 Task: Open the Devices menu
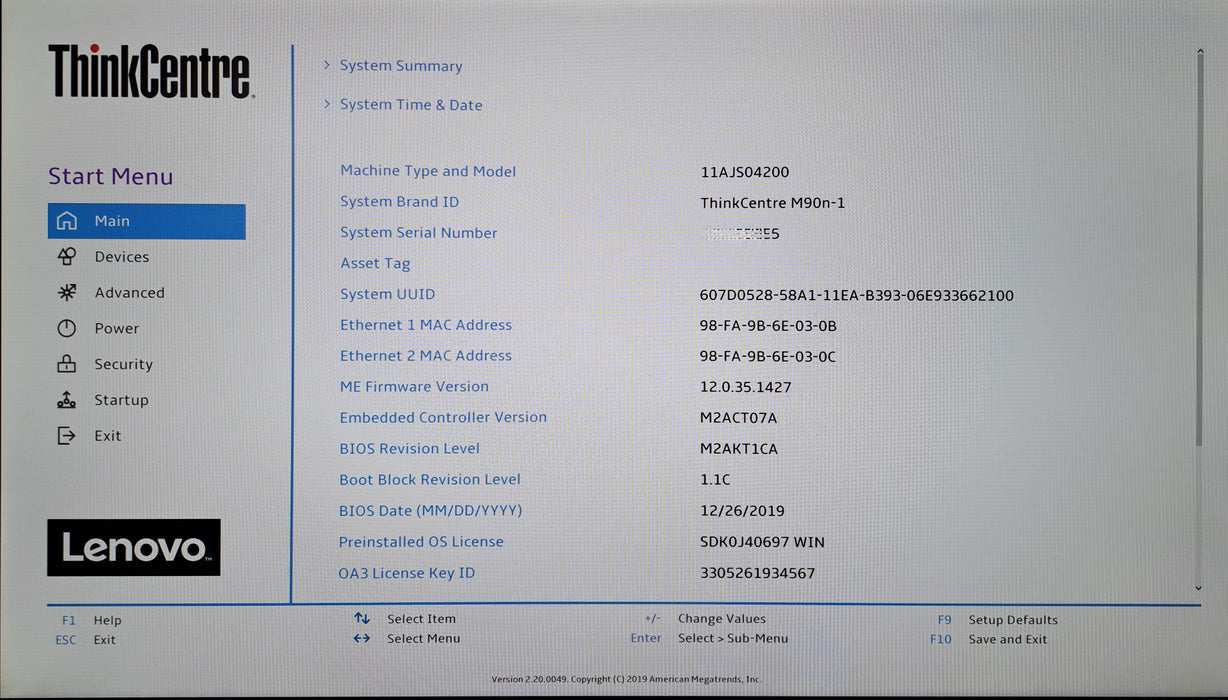[x=122, y=257]
